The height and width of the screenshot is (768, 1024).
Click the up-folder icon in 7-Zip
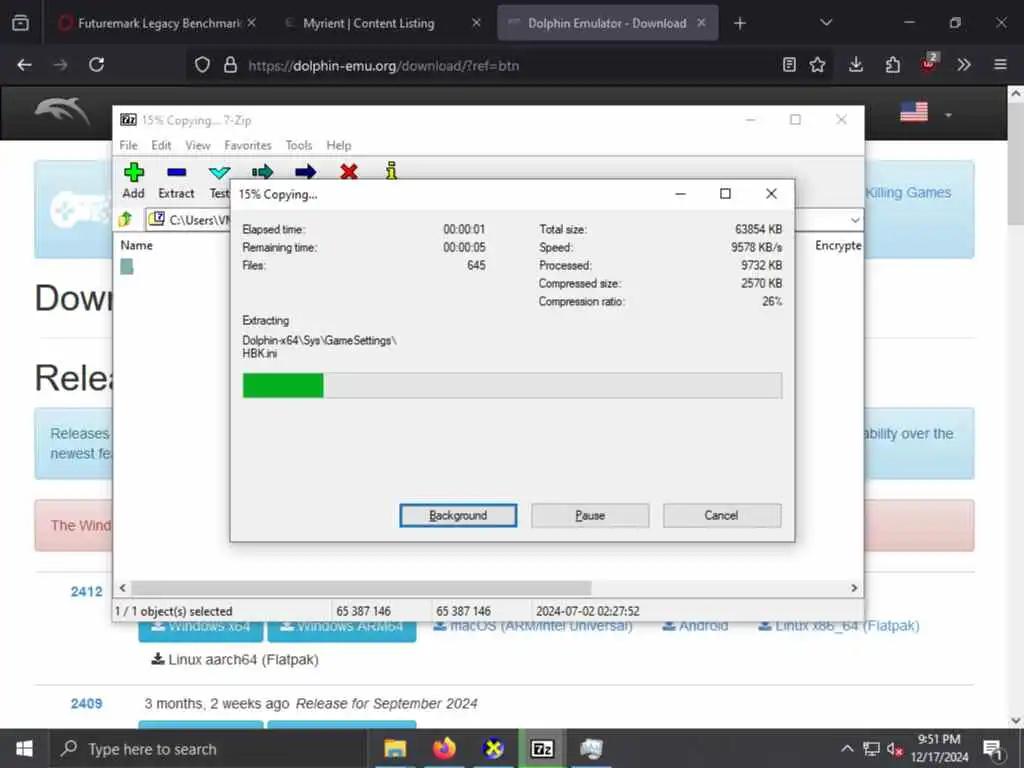pyautogui.click(x=125, y=219)
